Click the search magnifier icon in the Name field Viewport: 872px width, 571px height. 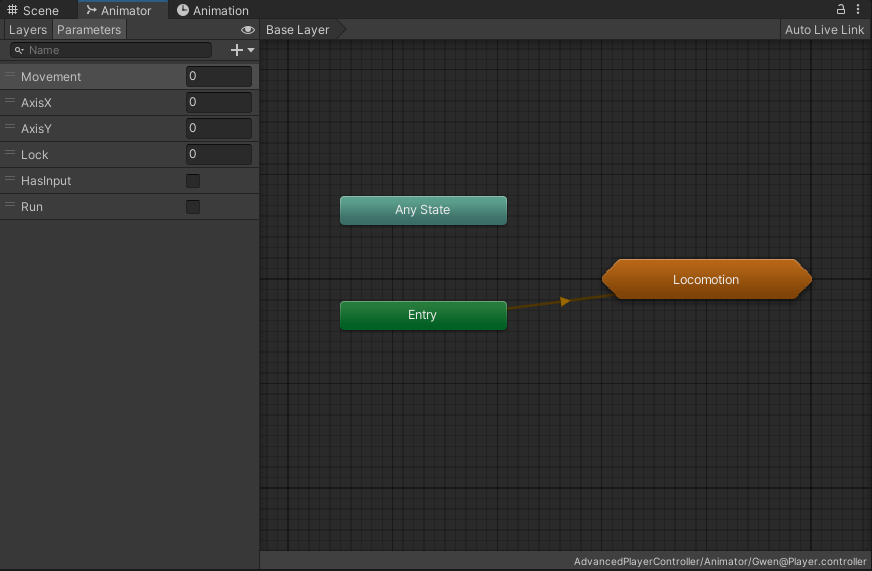[19, 50]
